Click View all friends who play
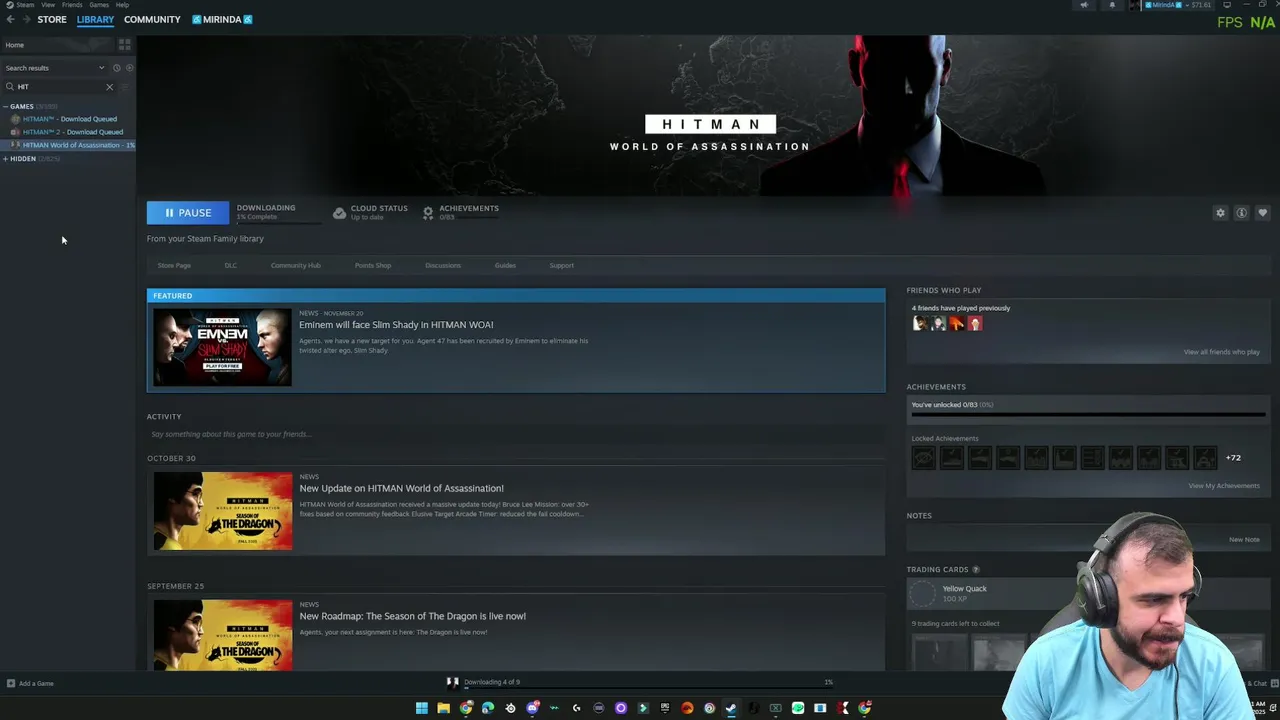The width and height of the screenshot is (1280, 720). [1222, 352]
